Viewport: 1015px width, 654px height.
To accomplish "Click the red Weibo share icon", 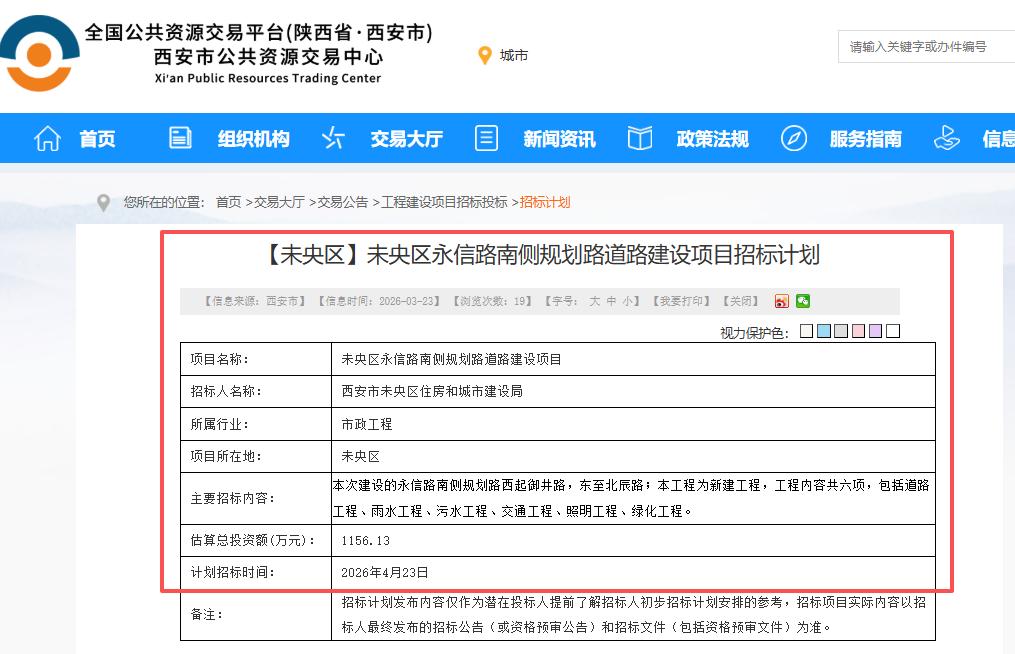I will point(782,301).
